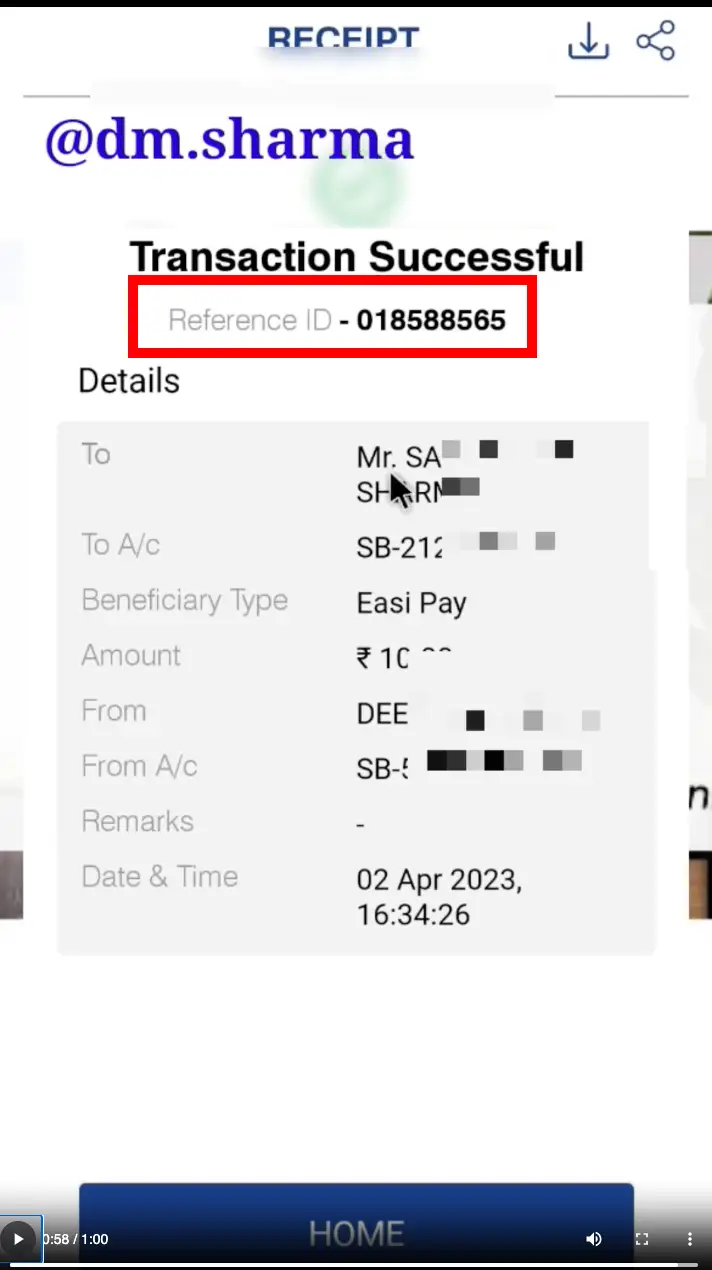Click the RECEIPT title at top
Screen dimensions: 712x1270
tap(343, 40)
